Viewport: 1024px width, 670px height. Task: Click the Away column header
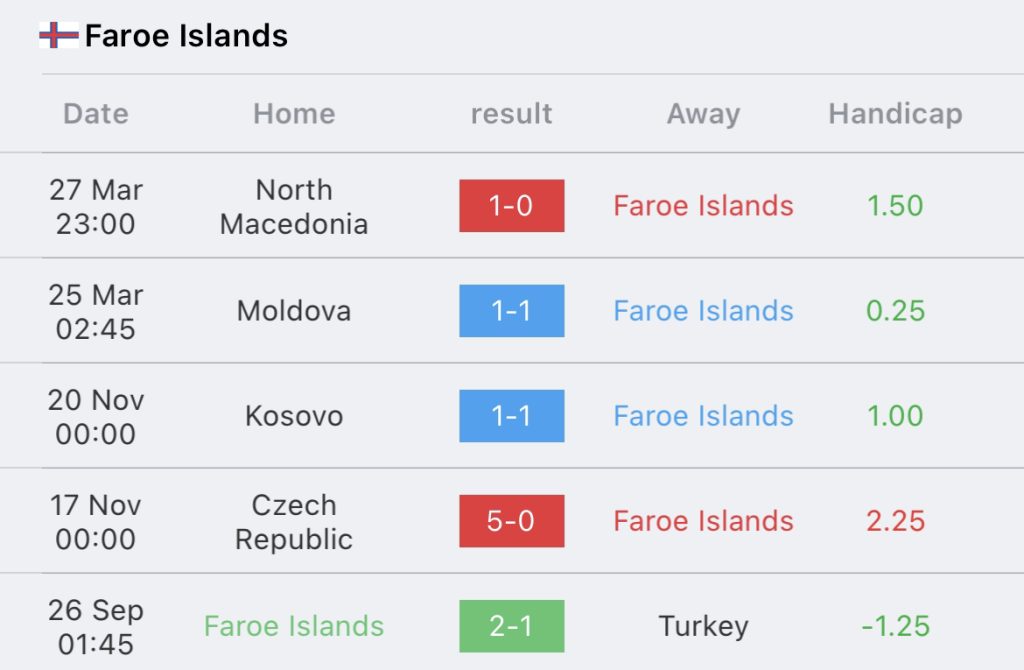point(703,114)
